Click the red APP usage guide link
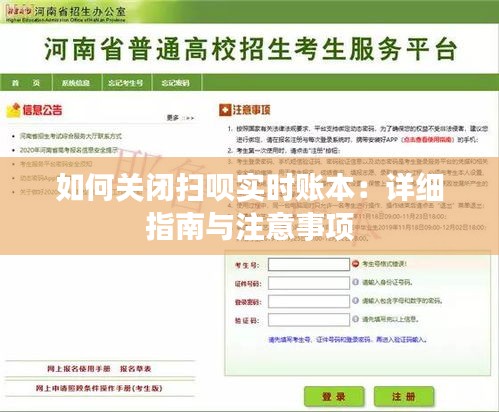This screenshot has height=412, width=499. (x=428, y=139)
